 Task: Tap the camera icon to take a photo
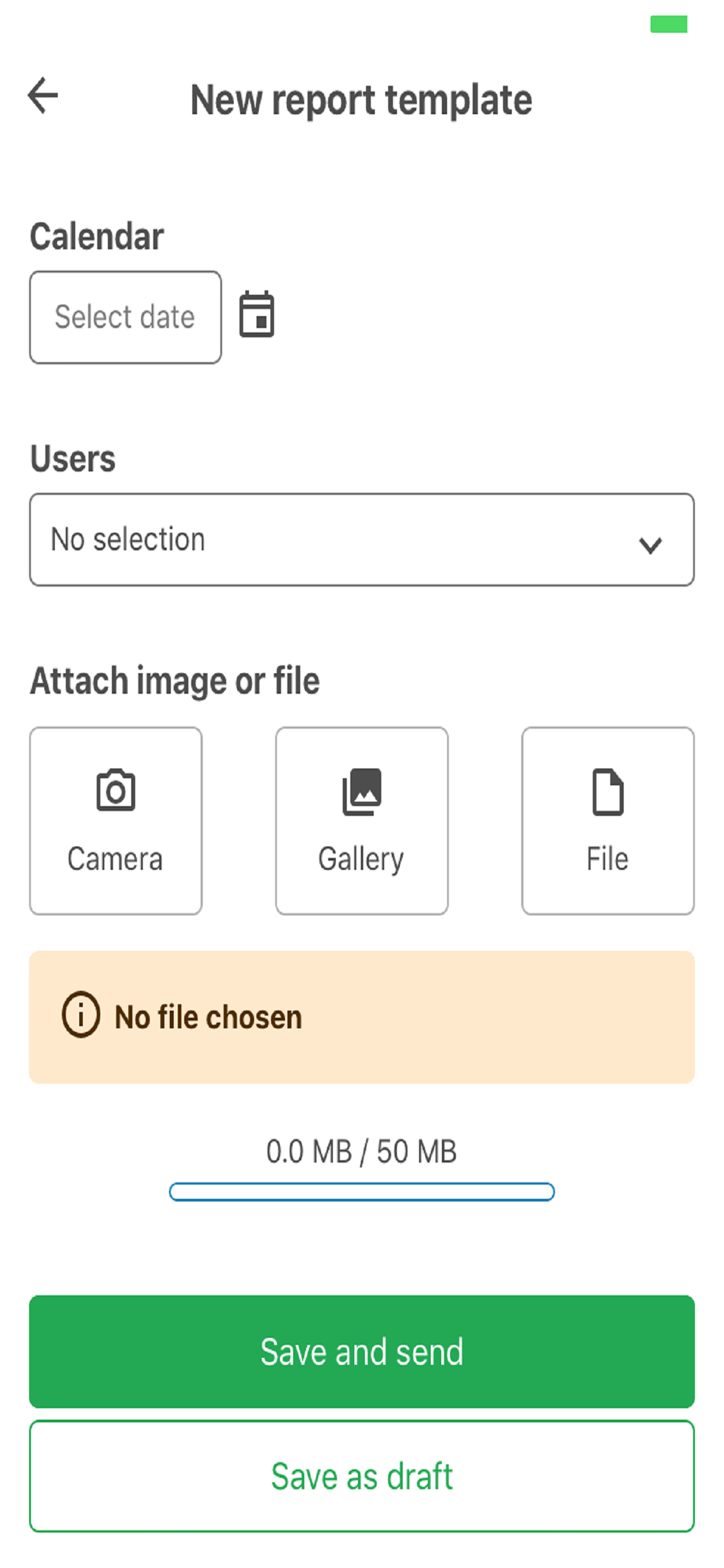pyautogui.click(x=115, y=790)
